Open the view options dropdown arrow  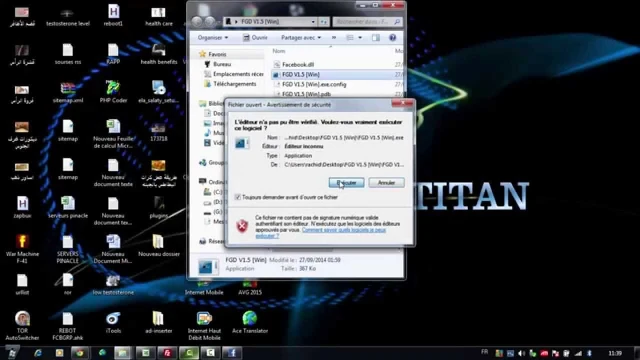tap(360, 38)
